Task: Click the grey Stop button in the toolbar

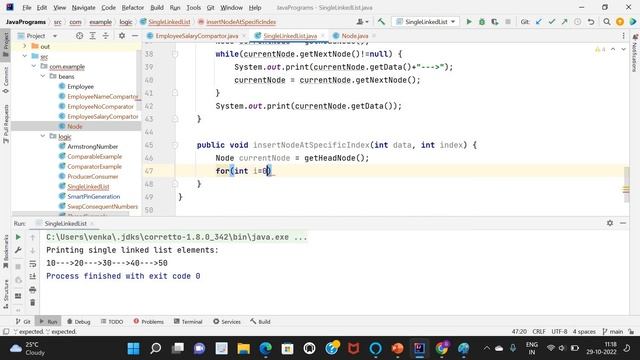Action: click(508, 22)
